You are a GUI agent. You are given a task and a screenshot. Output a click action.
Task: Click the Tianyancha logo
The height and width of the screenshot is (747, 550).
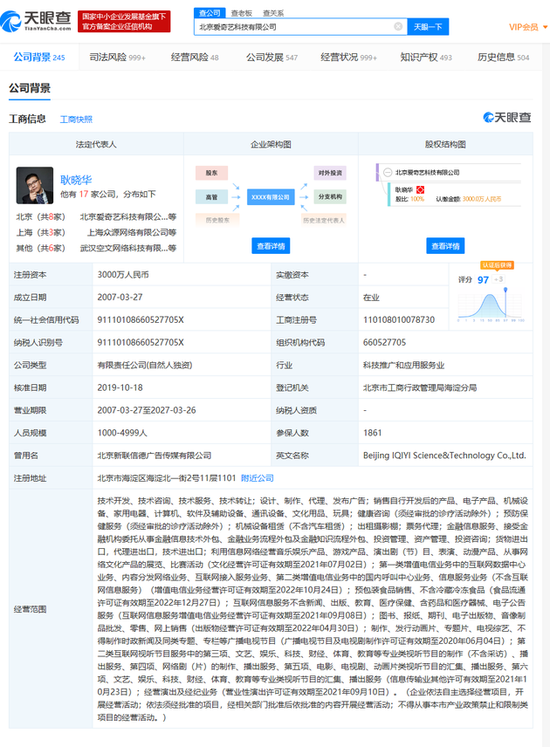[x=36, y=21]
